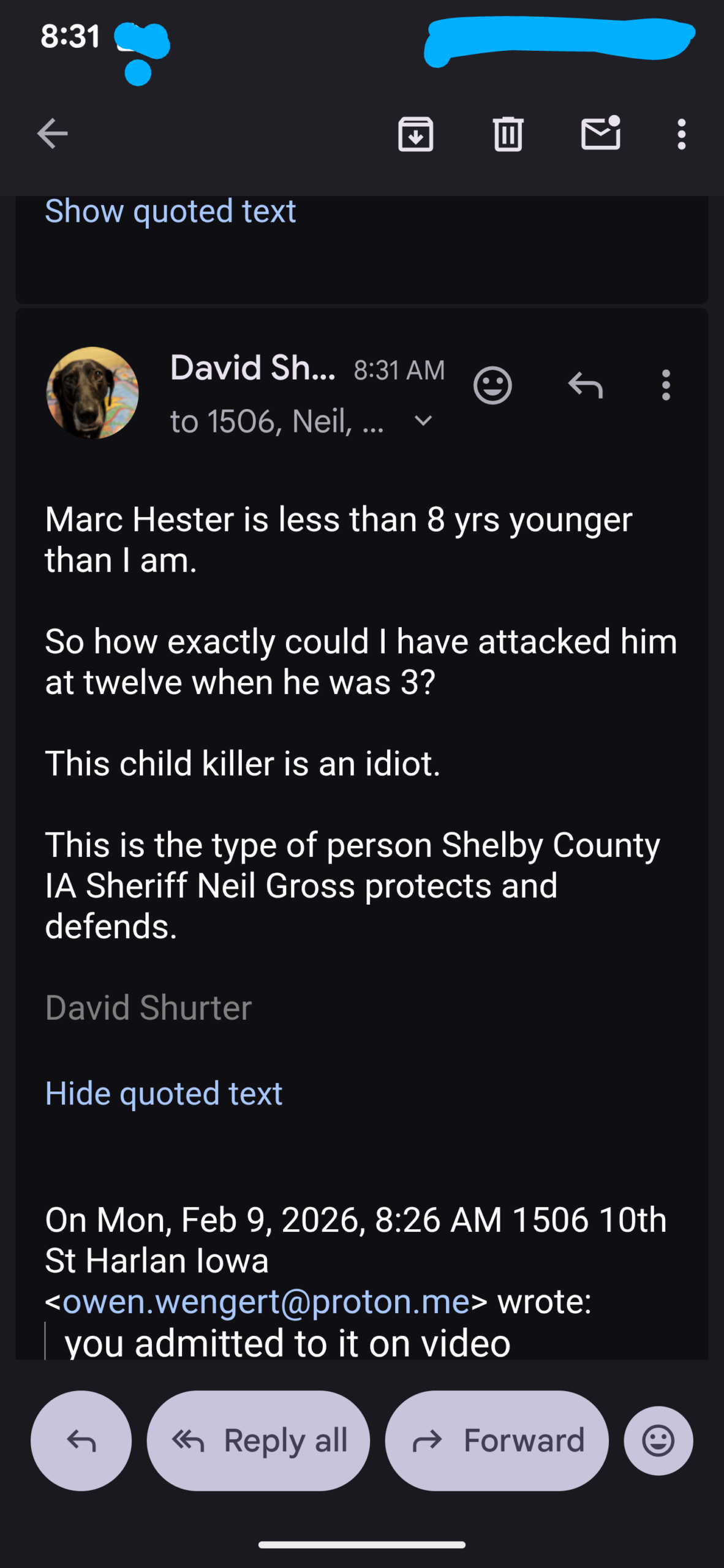Image resolution: width=724 pixels, height=1568 pixels.
Task: Tap the Android home gesture bar
Action: point(362,1545)
